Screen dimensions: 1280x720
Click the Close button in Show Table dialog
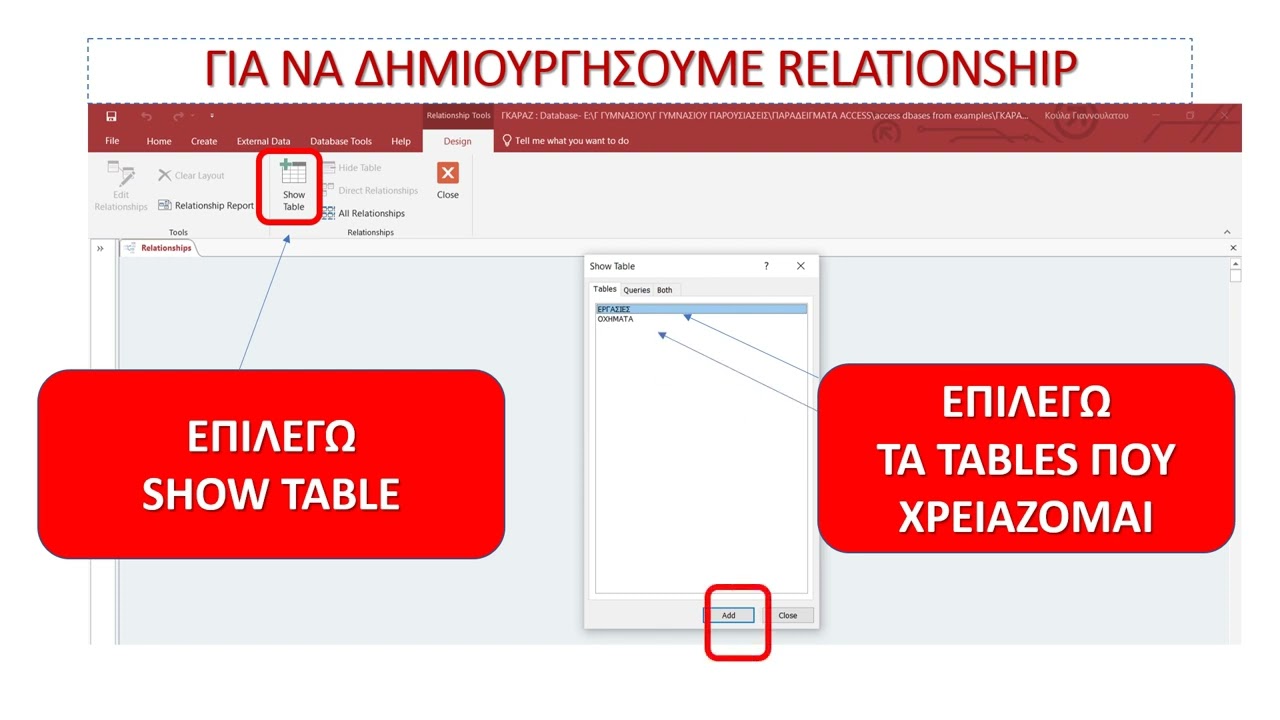point(788,615)
